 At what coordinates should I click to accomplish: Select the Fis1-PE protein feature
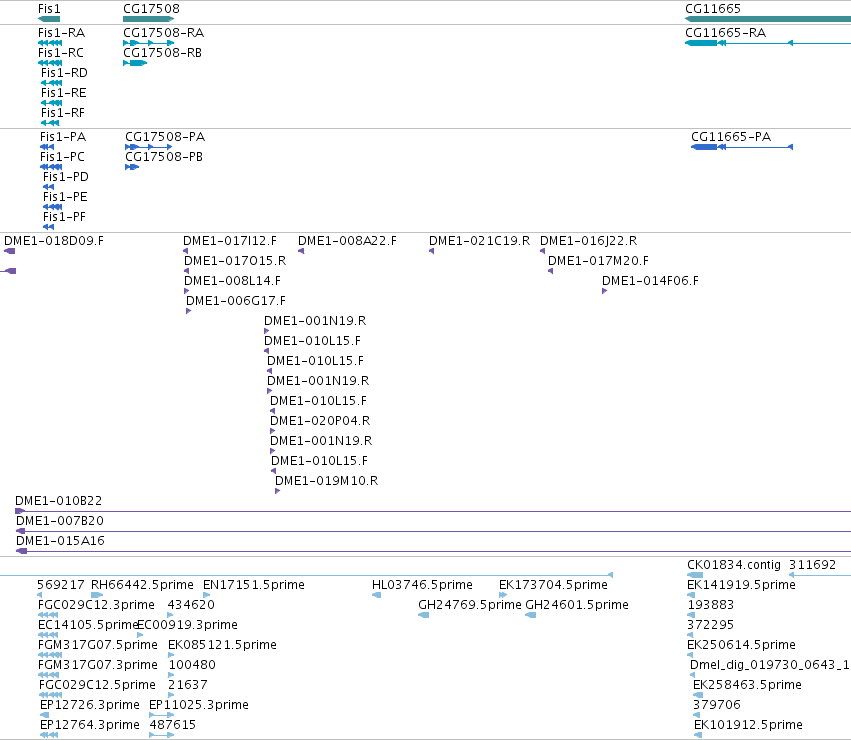tap(65, 197)
